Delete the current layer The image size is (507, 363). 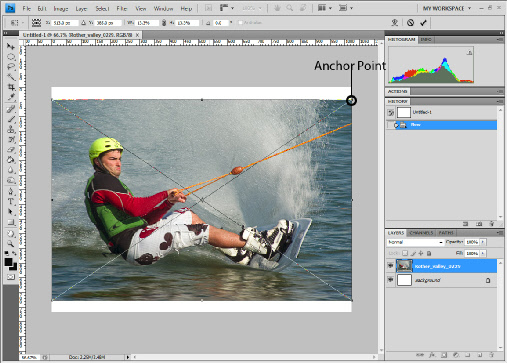(x=491, y=355)
